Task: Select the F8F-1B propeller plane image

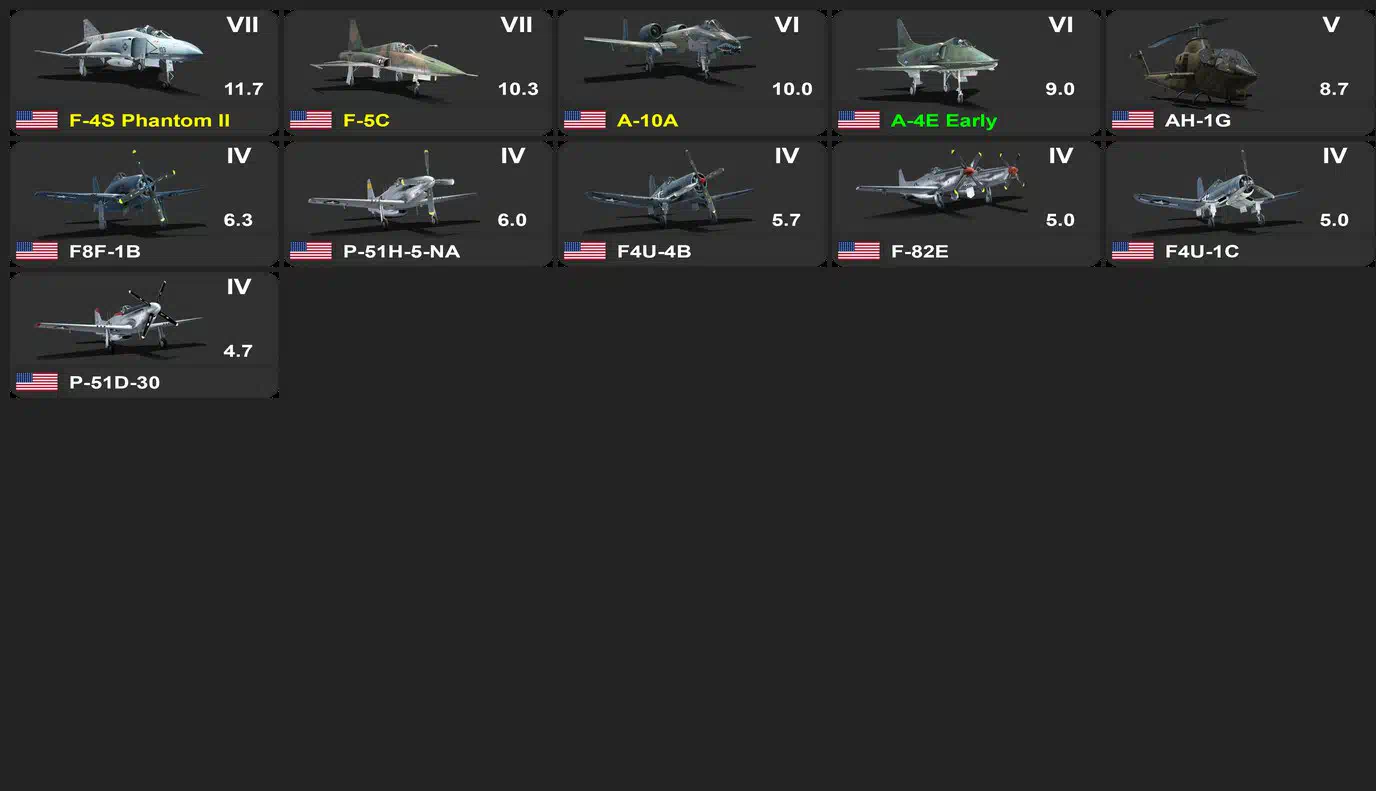Action: 118,190
